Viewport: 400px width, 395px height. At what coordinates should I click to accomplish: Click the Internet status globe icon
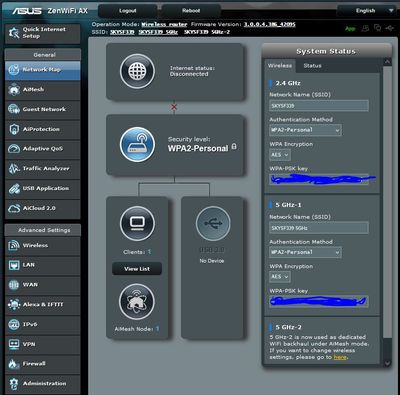pos(137,71)
